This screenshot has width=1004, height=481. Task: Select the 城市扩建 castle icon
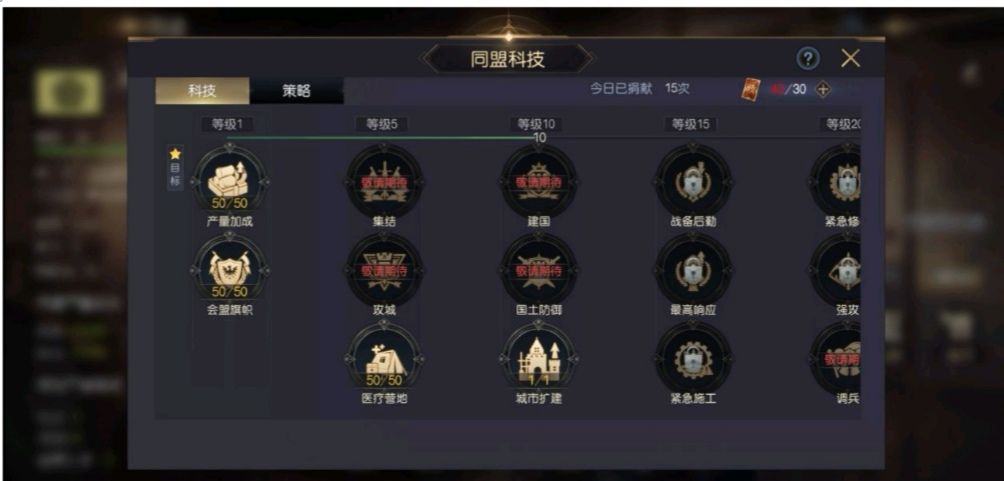538,359
